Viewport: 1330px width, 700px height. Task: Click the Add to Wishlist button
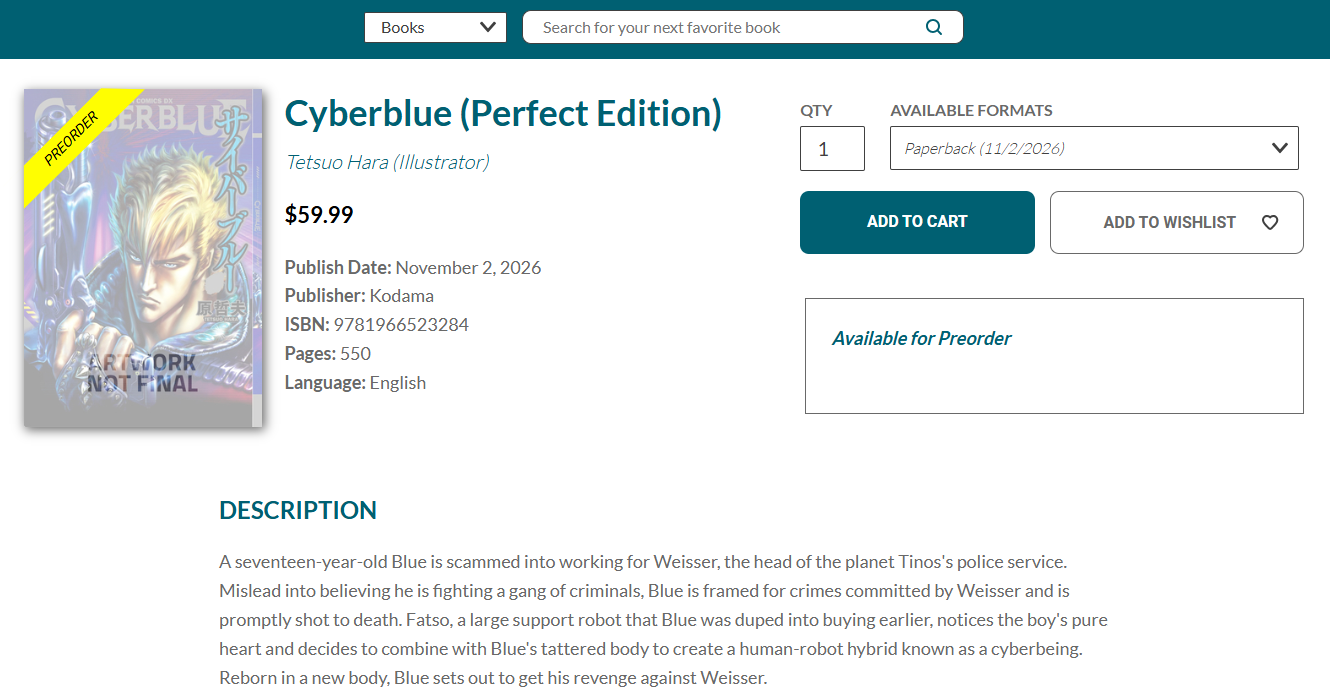(x=1177, y=222)
